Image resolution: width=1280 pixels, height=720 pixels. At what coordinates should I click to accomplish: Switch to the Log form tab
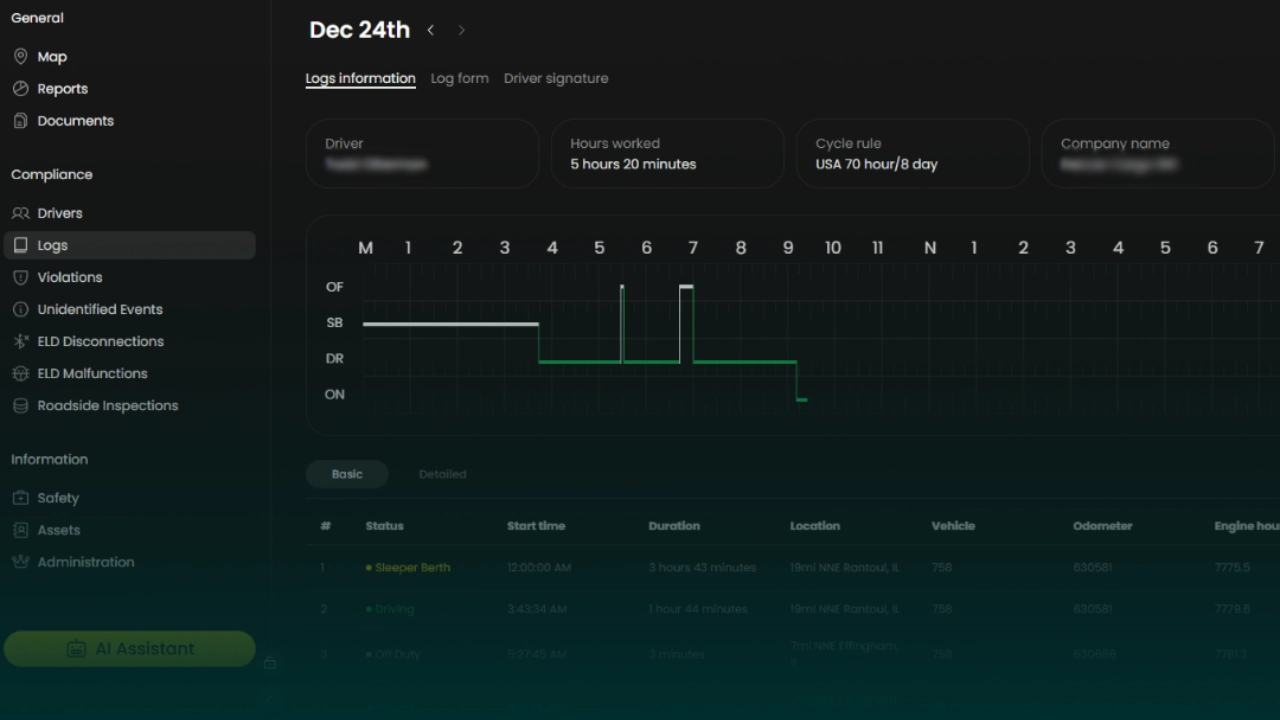(459, 78)
